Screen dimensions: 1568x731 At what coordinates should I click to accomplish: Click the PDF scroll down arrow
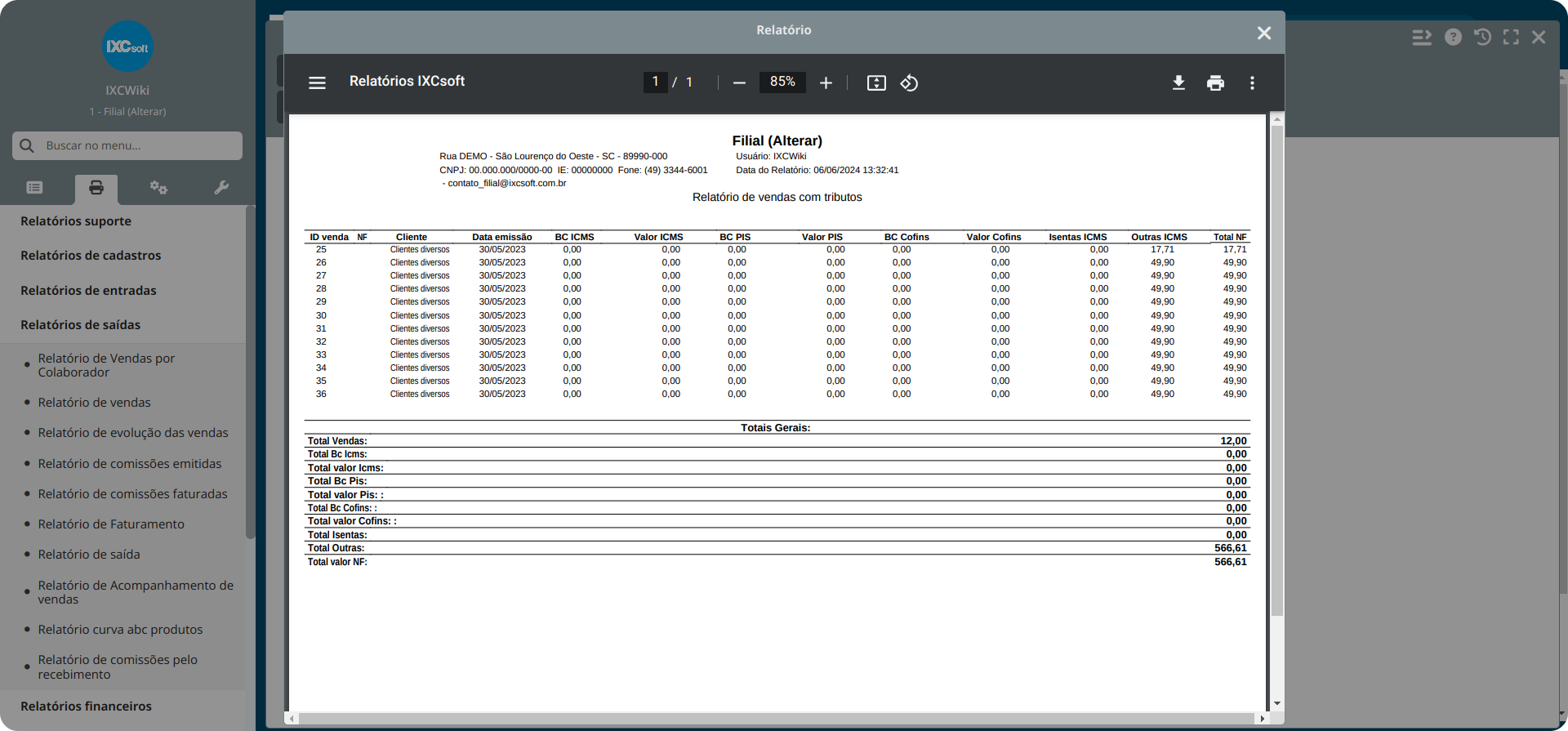(x=1277, y=704)
